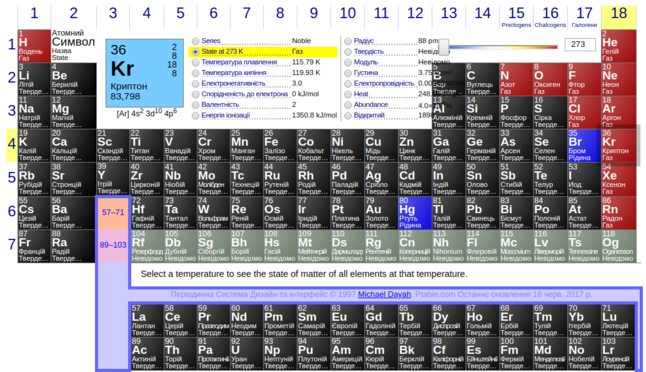
Task: Click the Nitrogen (N) element cell
Action: click(x=516, y=79)
